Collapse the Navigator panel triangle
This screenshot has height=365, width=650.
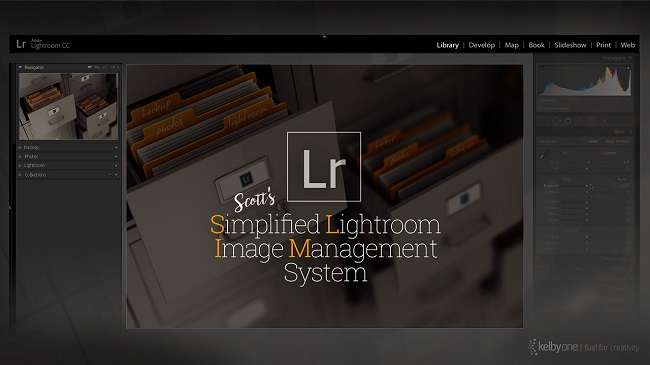(x=20, y=67)
